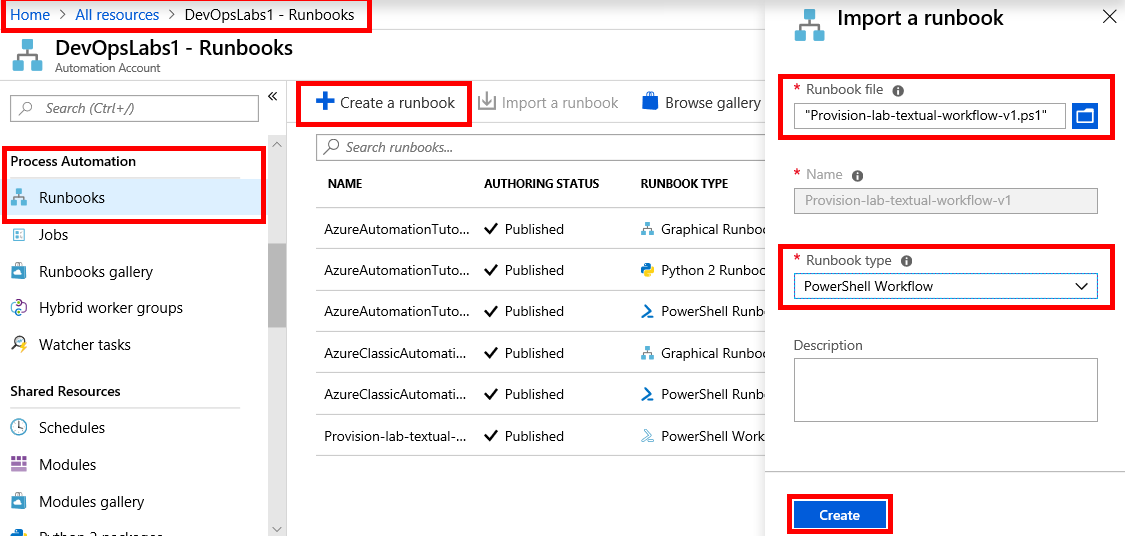Sort runbooks by the NAME column header

click(344, 184)
